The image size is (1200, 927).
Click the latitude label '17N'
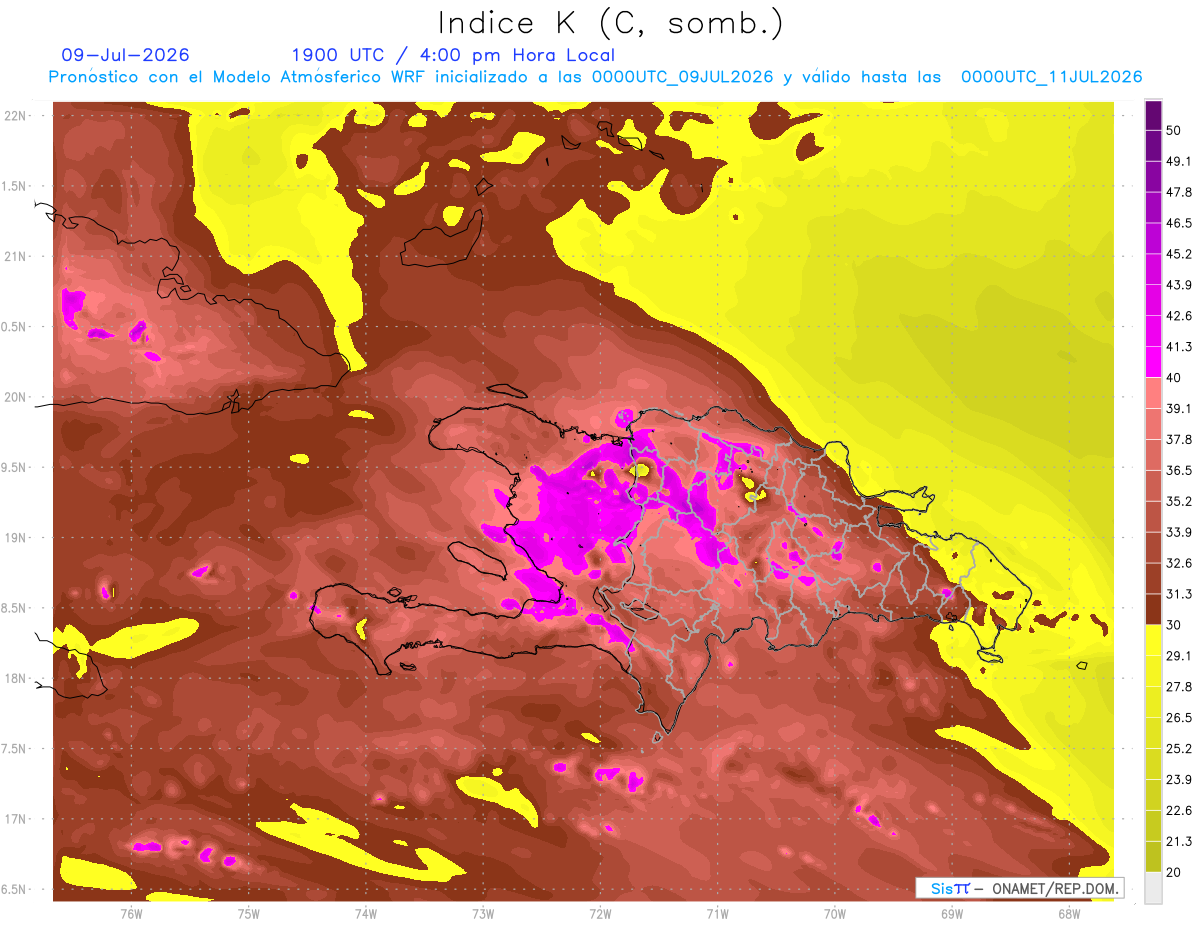(x=15, y=819)
